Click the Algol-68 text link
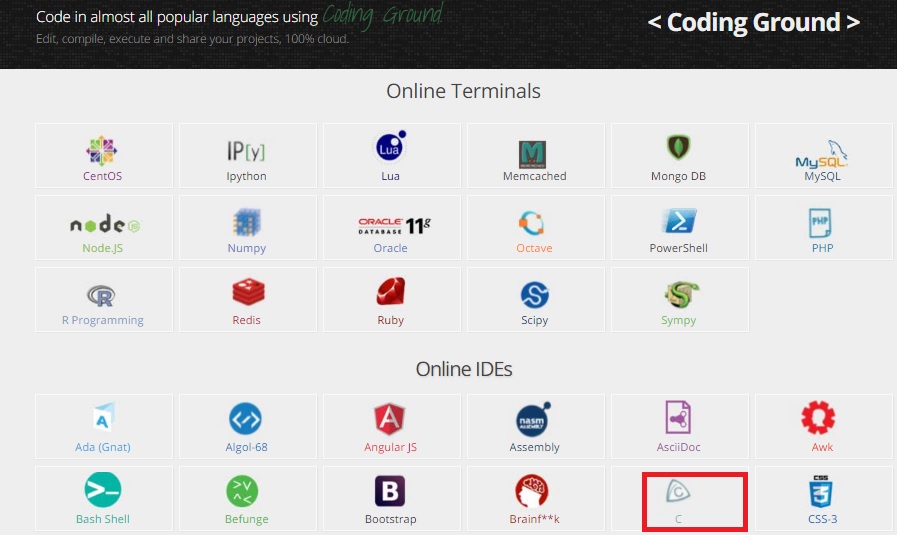The image size is (897, 535). [247, 447]
